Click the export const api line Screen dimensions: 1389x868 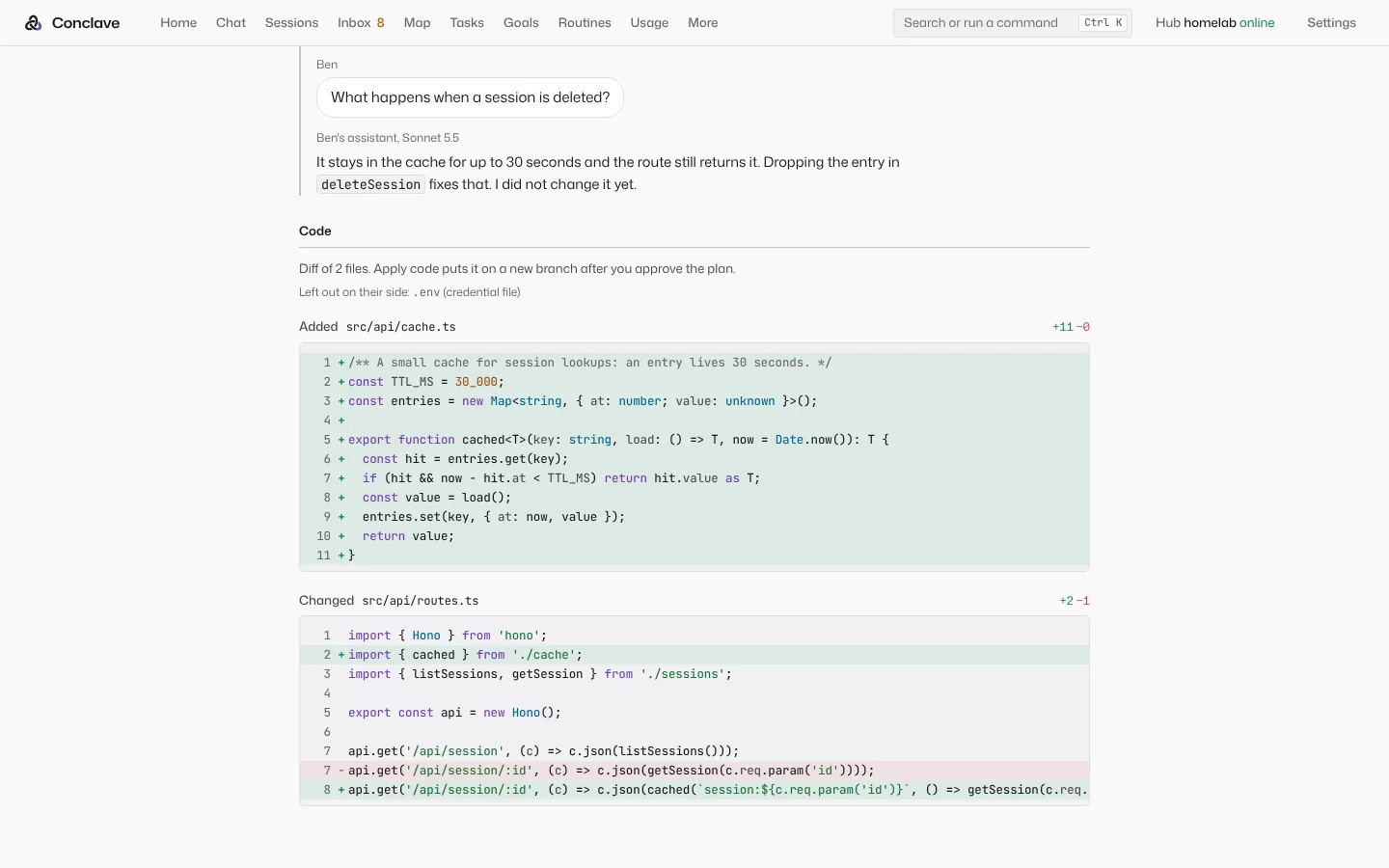[694, 713]
